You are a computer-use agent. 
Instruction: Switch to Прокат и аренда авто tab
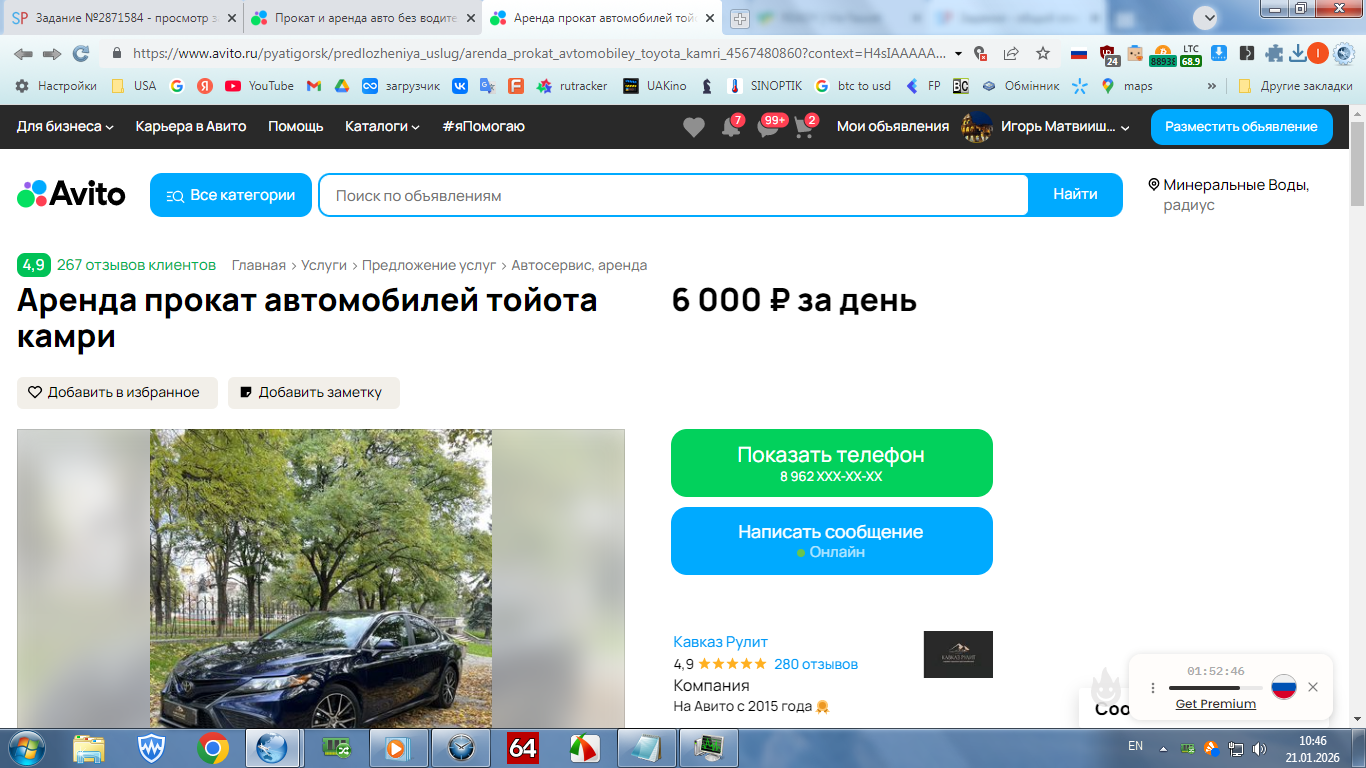pyautogui.click(x=363, y=18)
